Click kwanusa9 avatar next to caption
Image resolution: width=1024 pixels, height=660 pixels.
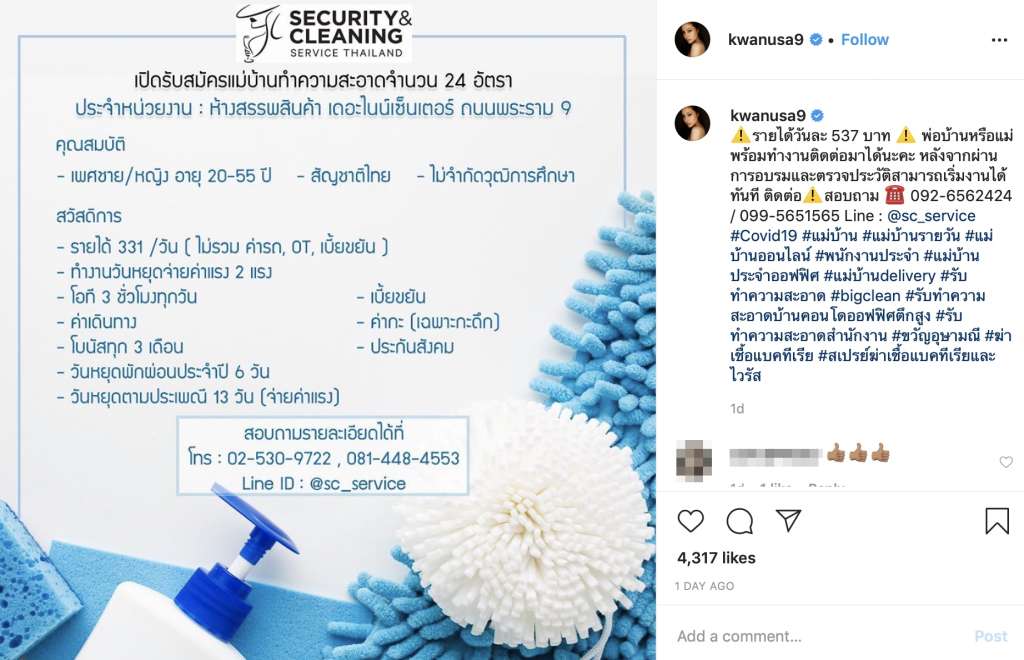pyautogui.click(x=692, y=123)
